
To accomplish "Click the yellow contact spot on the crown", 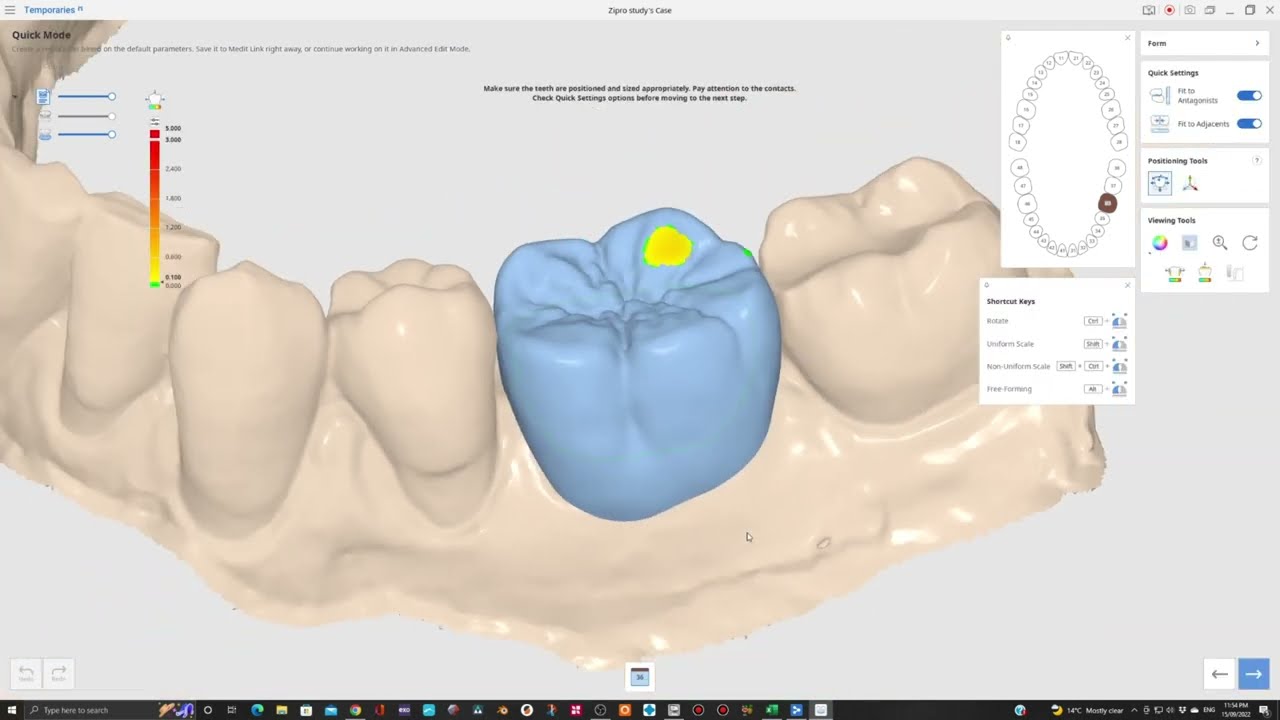I will (667, 246).
